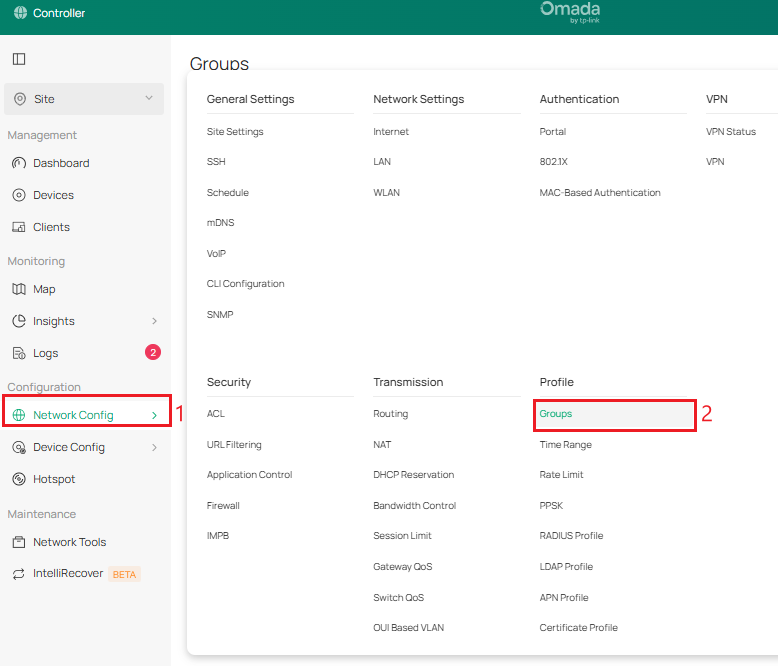
Task: Open IntelliRecover in the sidebar
Action: 68,573
